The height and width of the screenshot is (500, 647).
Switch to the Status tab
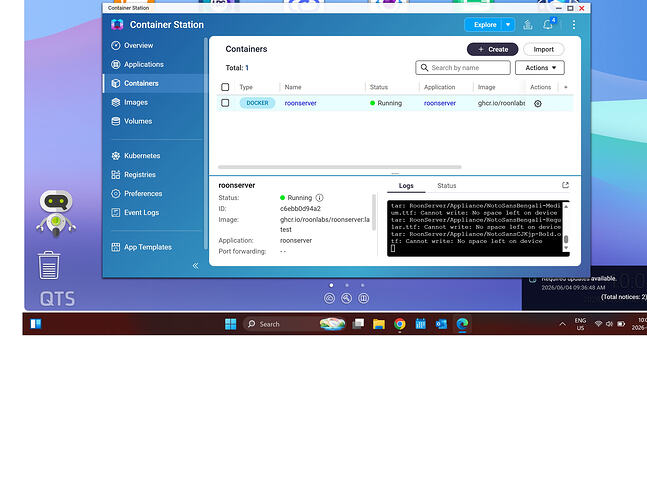coord(446,186)
